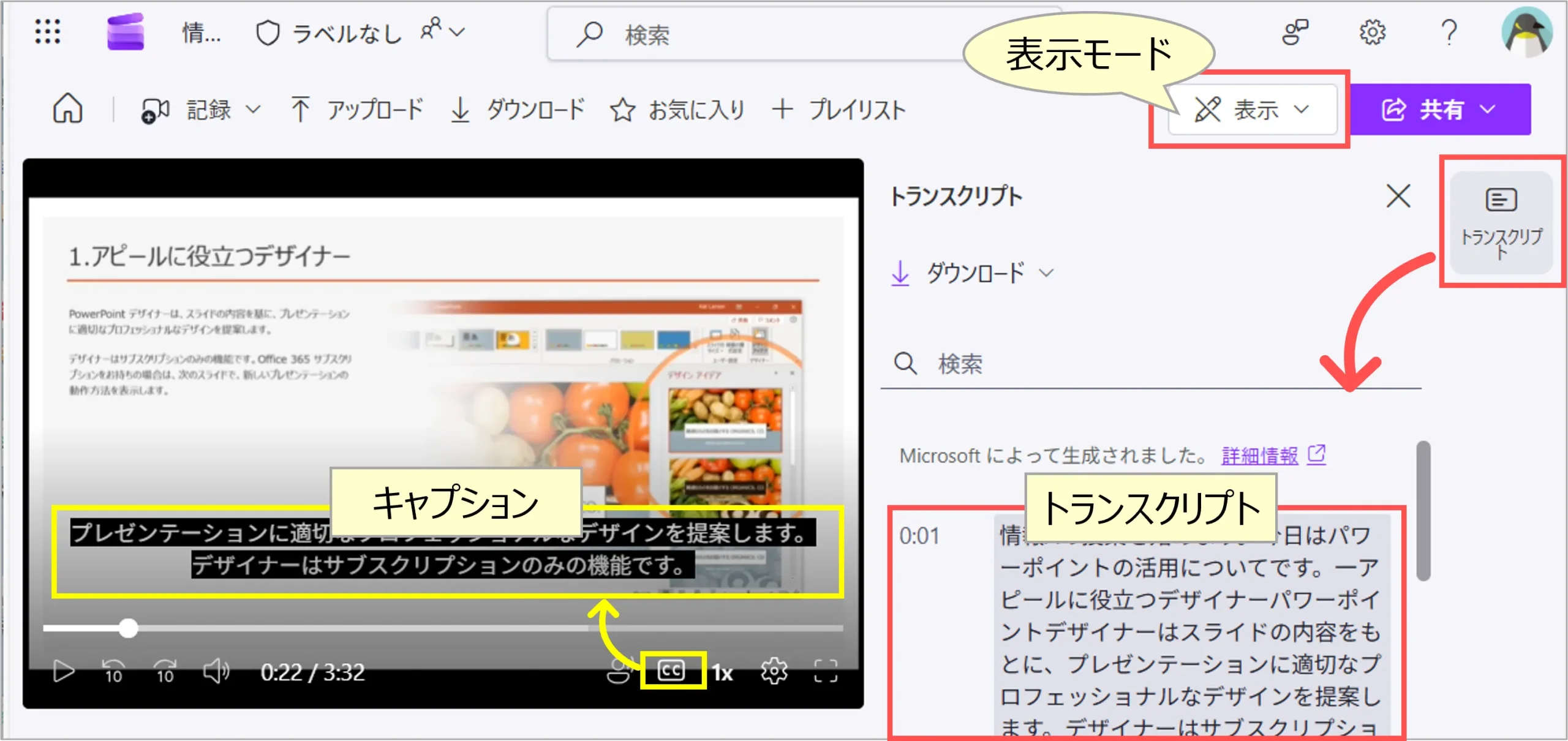Screen dimensions: 1568x741
Task: Expand the 表示 mode dropdown
Action: 1253,110
